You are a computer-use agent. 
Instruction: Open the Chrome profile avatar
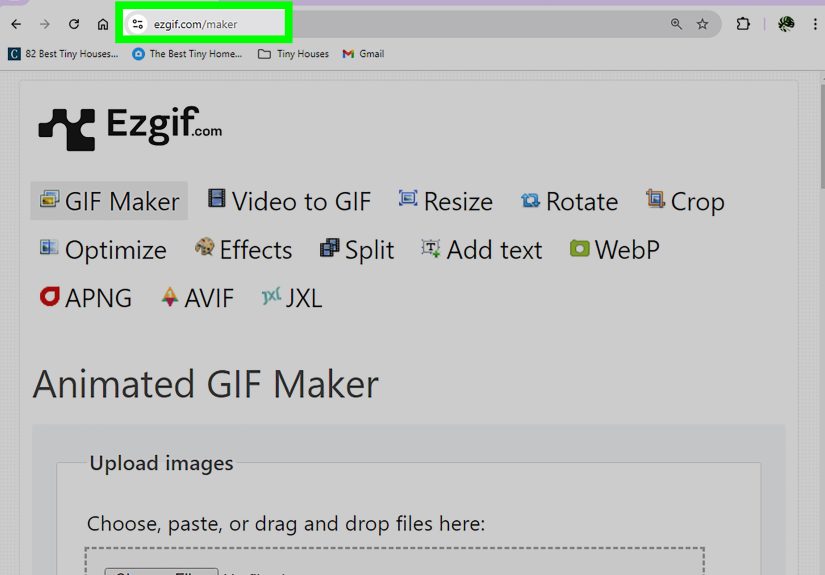pyautogui.click(x=786, y=24)
